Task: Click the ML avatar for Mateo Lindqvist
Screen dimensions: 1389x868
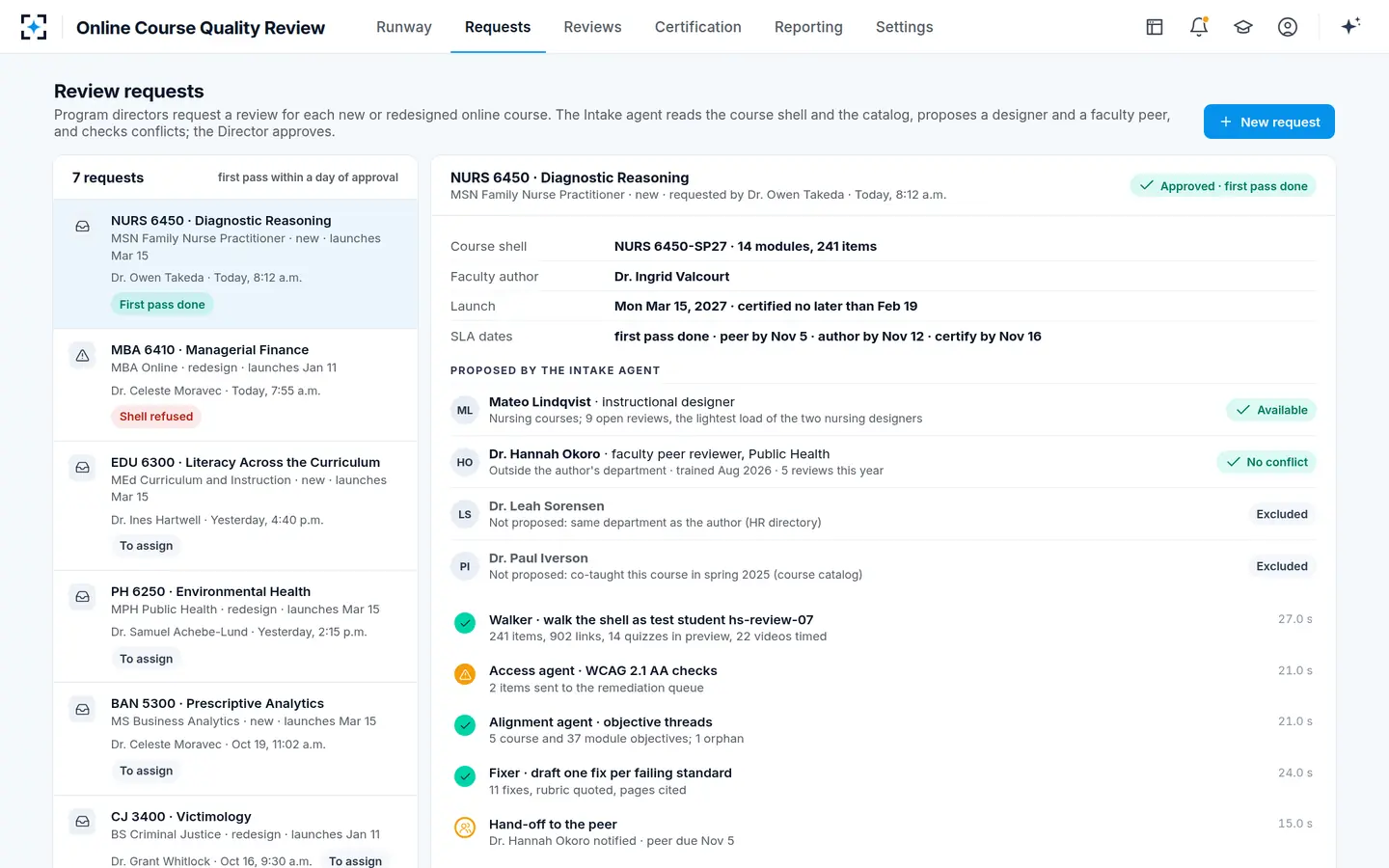Action: pyautogui.click(x=465, y=410)
